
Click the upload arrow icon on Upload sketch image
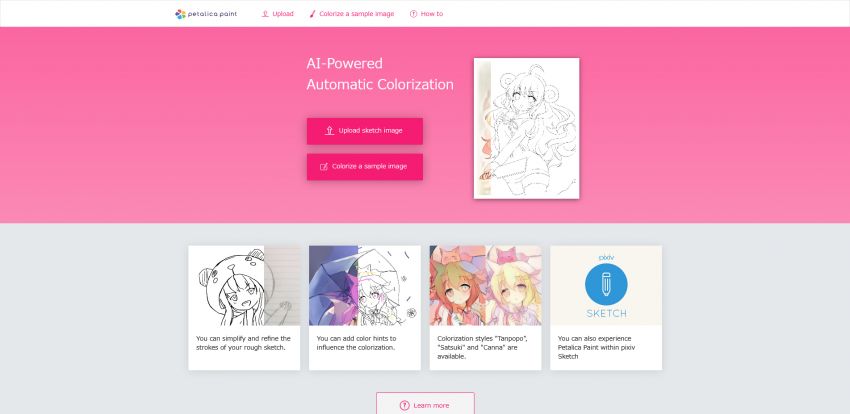329,131
